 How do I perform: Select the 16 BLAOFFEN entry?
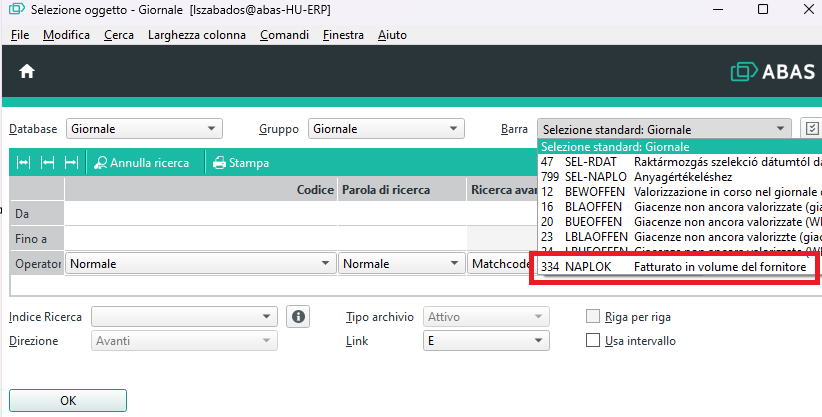pos(680,207)
